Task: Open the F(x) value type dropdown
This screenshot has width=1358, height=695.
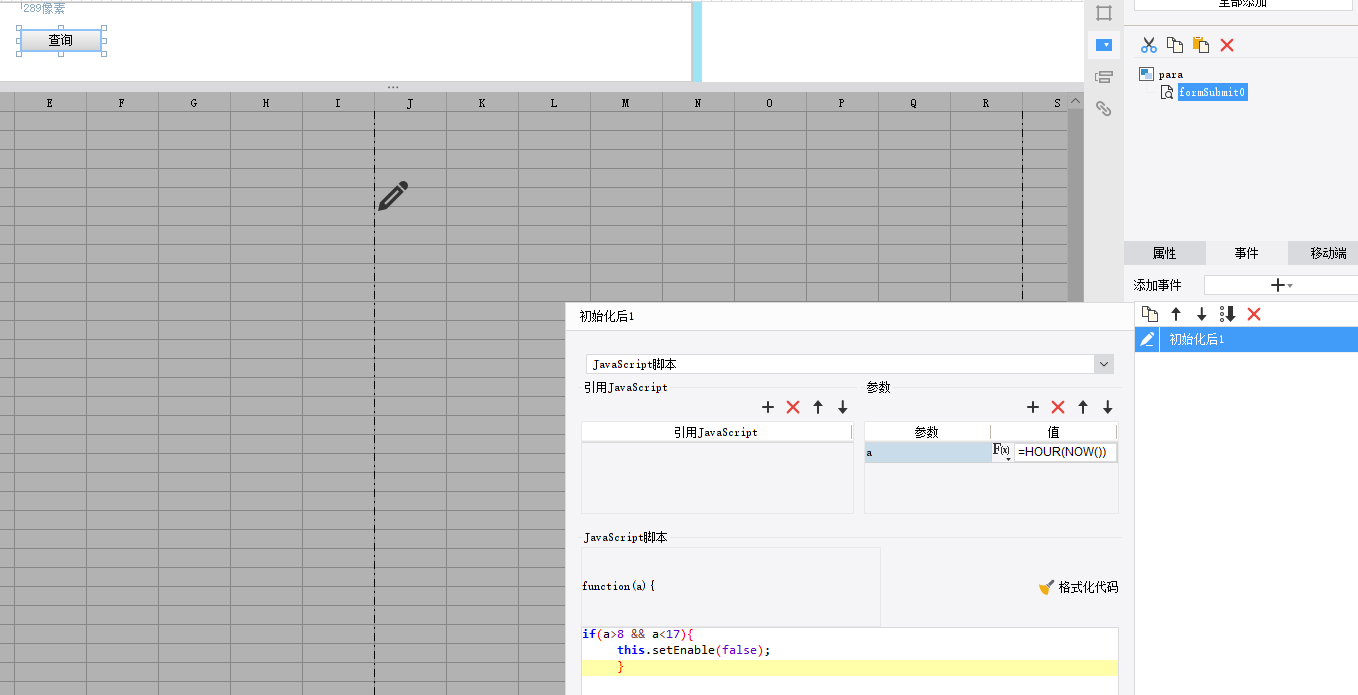Action: point(1001,452)
